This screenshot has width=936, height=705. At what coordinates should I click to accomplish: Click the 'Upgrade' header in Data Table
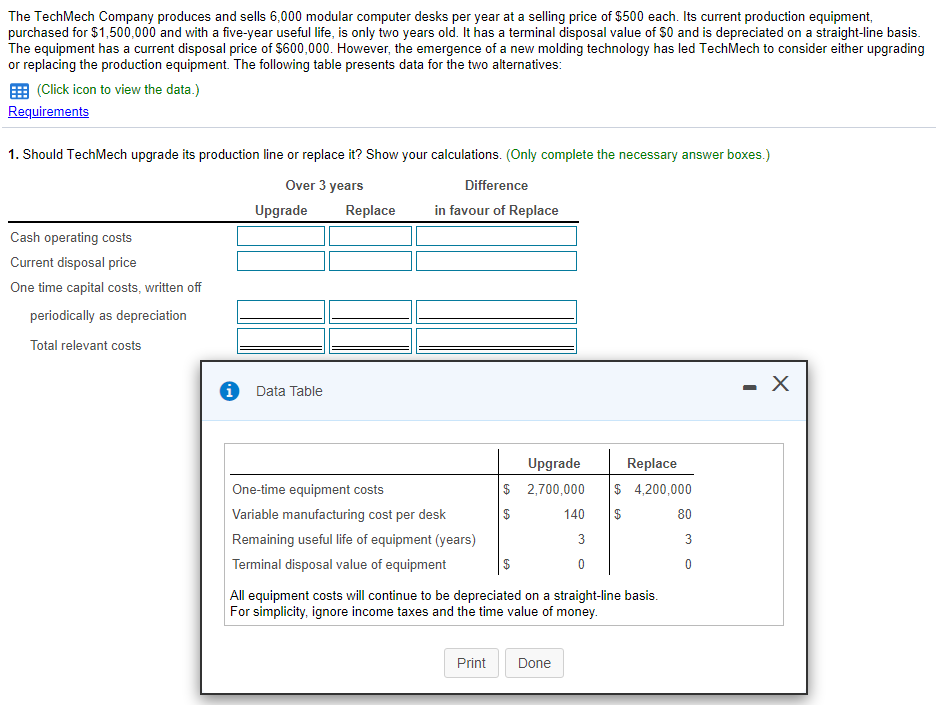554,464
